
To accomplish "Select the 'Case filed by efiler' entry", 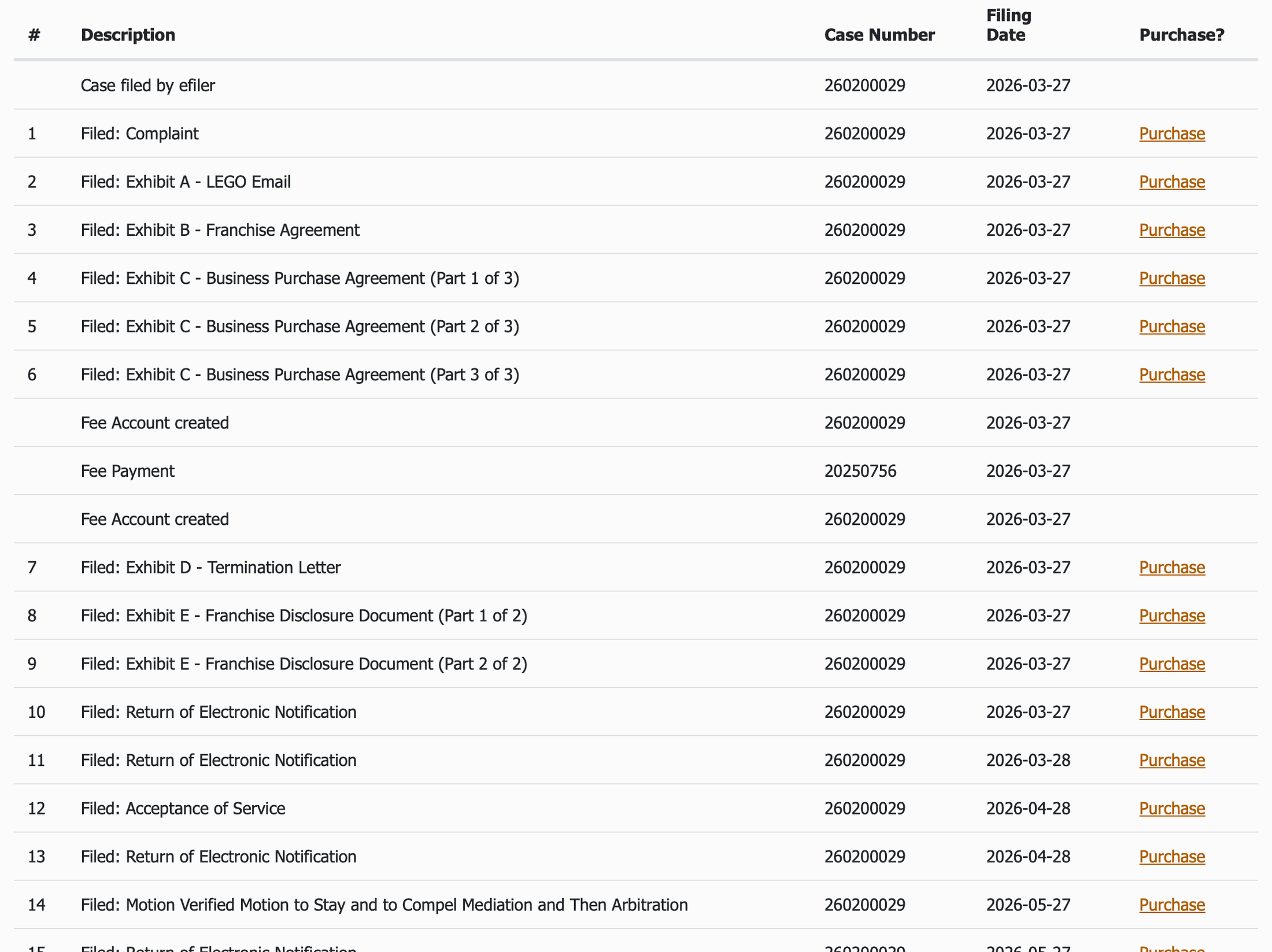I will pos(148,86).
